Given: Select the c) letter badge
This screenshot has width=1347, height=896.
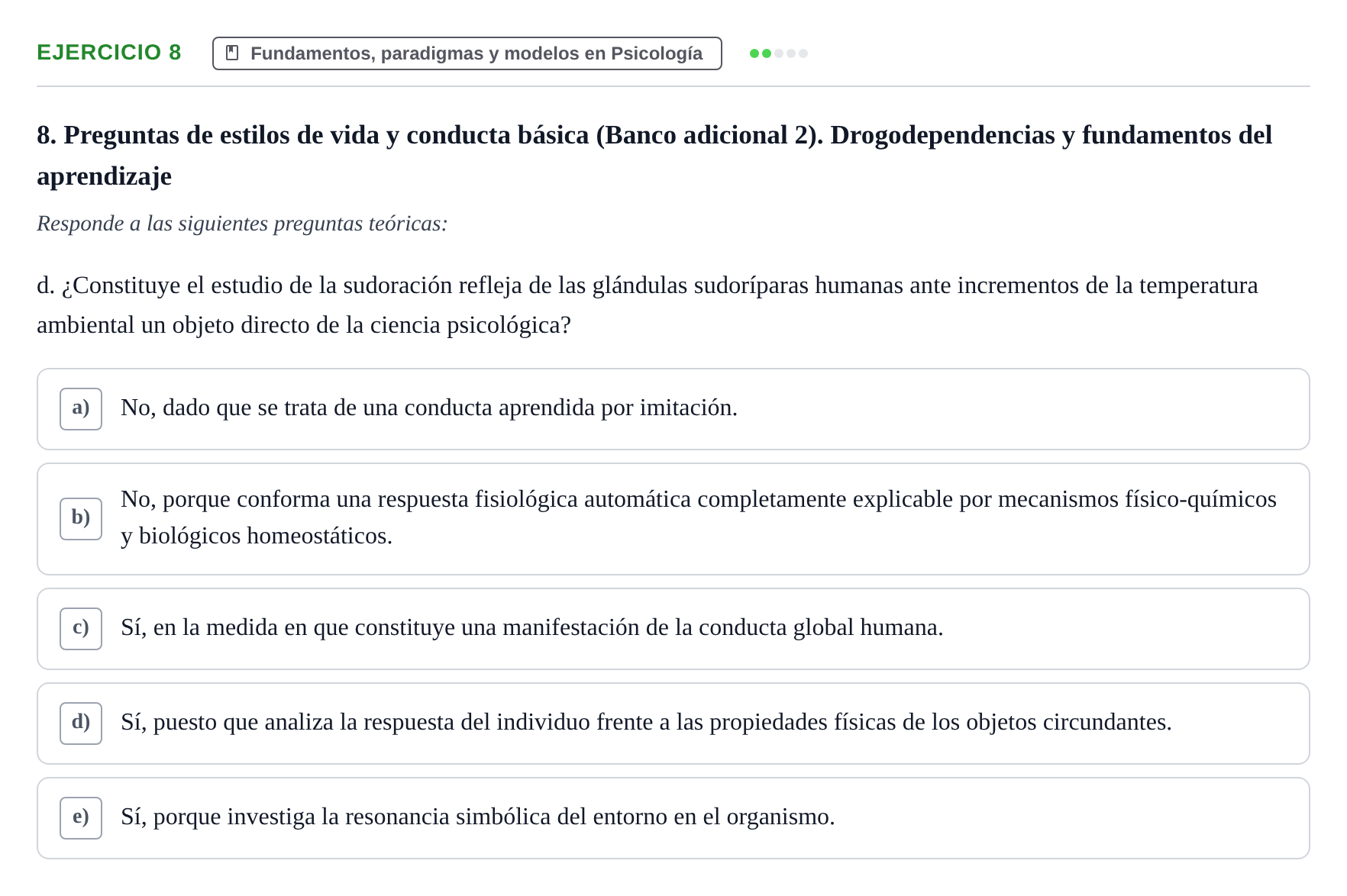Looking at the screenshot, I should tap(81, 629).
